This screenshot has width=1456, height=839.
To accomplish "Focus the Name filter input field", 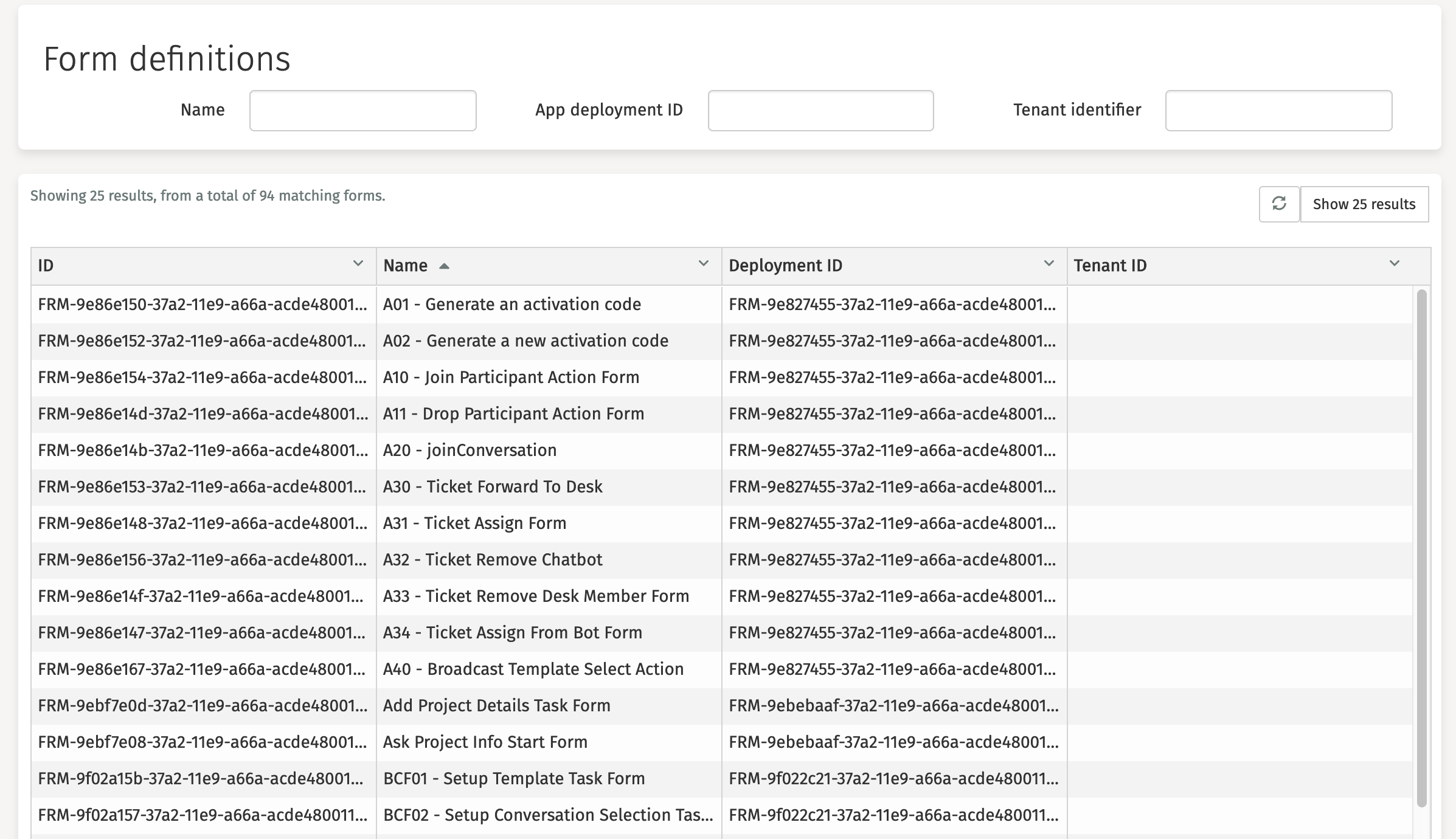I will tap(362, 111).
